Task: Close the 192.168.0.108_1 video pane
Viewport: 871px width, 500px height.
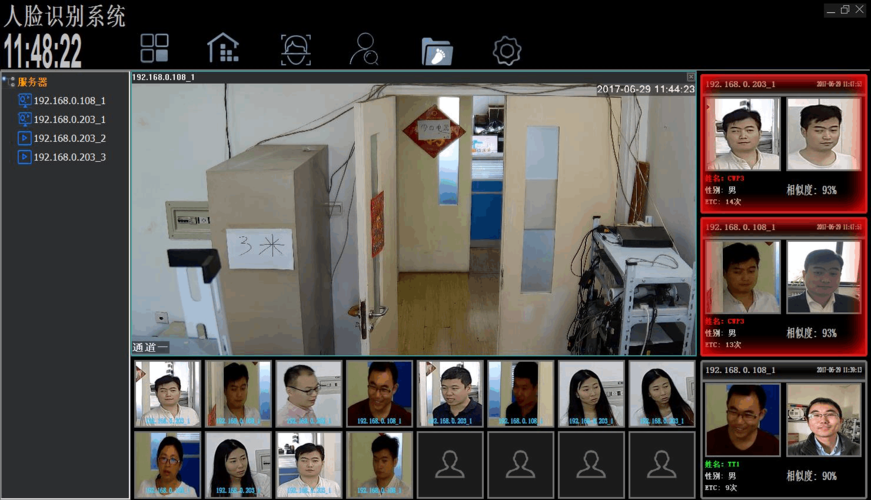Action: [x=691, y=77]
